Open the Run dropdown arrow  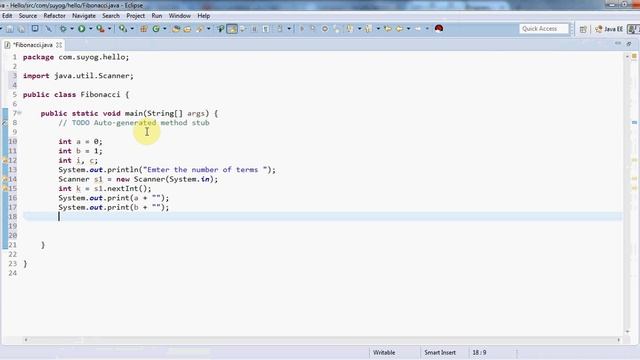click(91, 29)
